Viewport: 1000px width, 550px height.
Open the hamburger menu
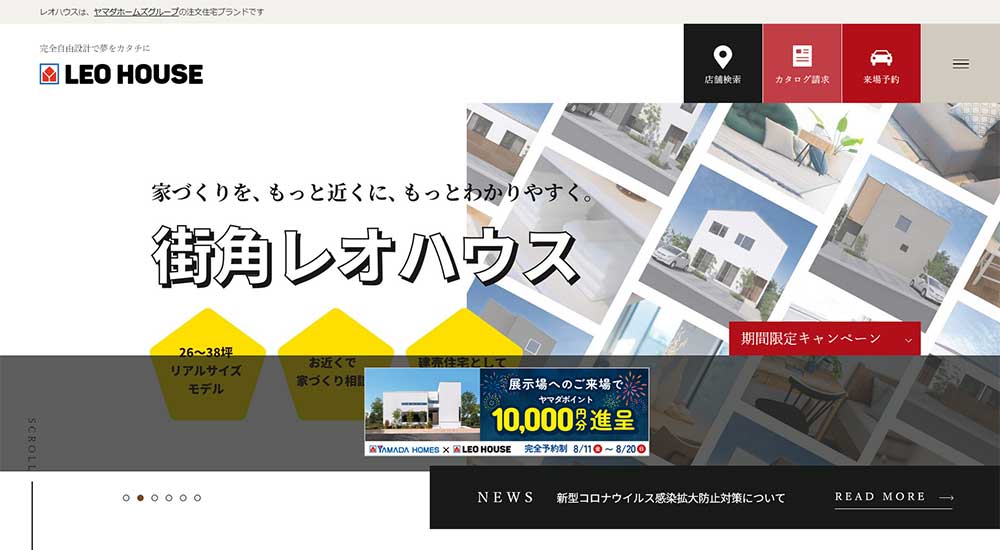(960, 64)
